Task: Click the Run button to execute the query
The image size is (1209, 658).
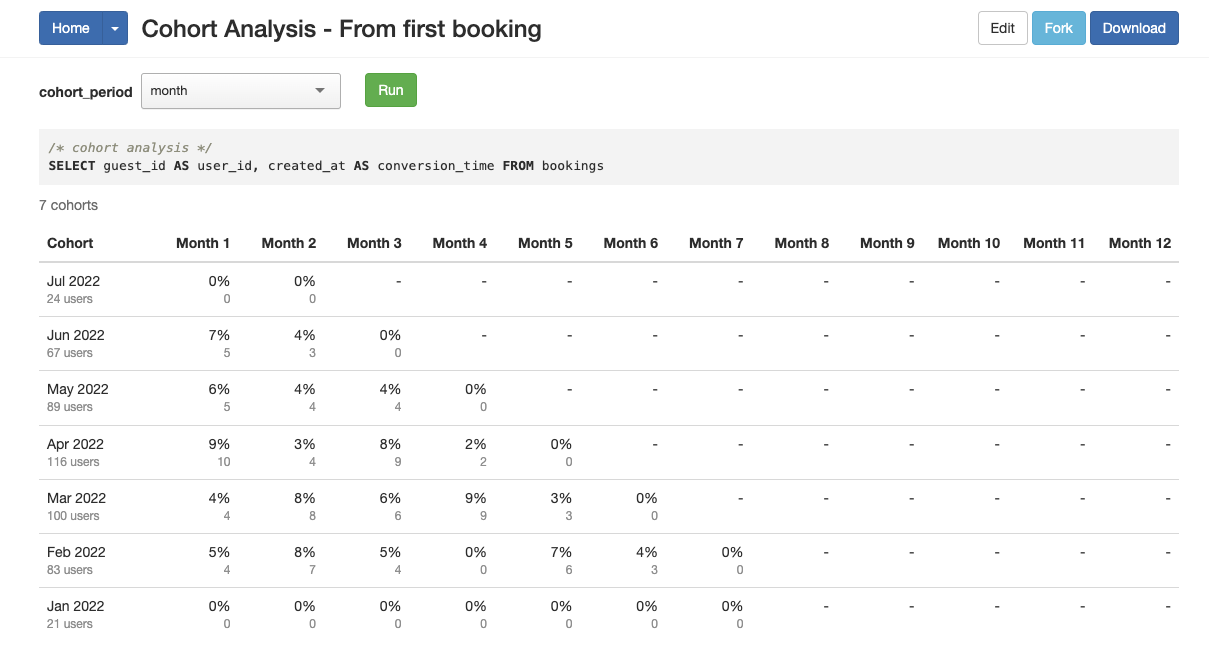Action: tap(390, 89)
